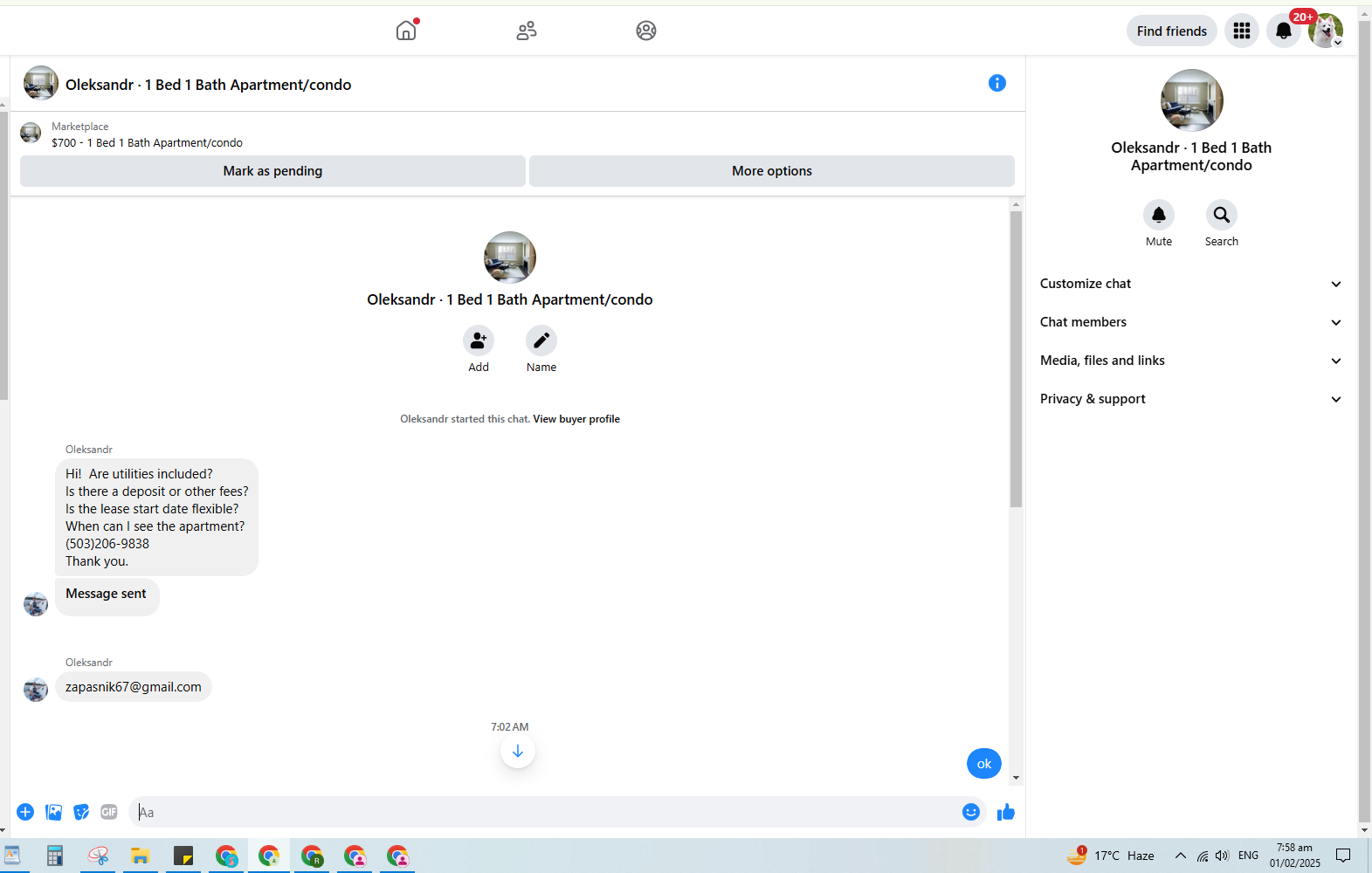Expand the Chat members section
This screenshot has height=873, width=1372.
(1190, 322)
